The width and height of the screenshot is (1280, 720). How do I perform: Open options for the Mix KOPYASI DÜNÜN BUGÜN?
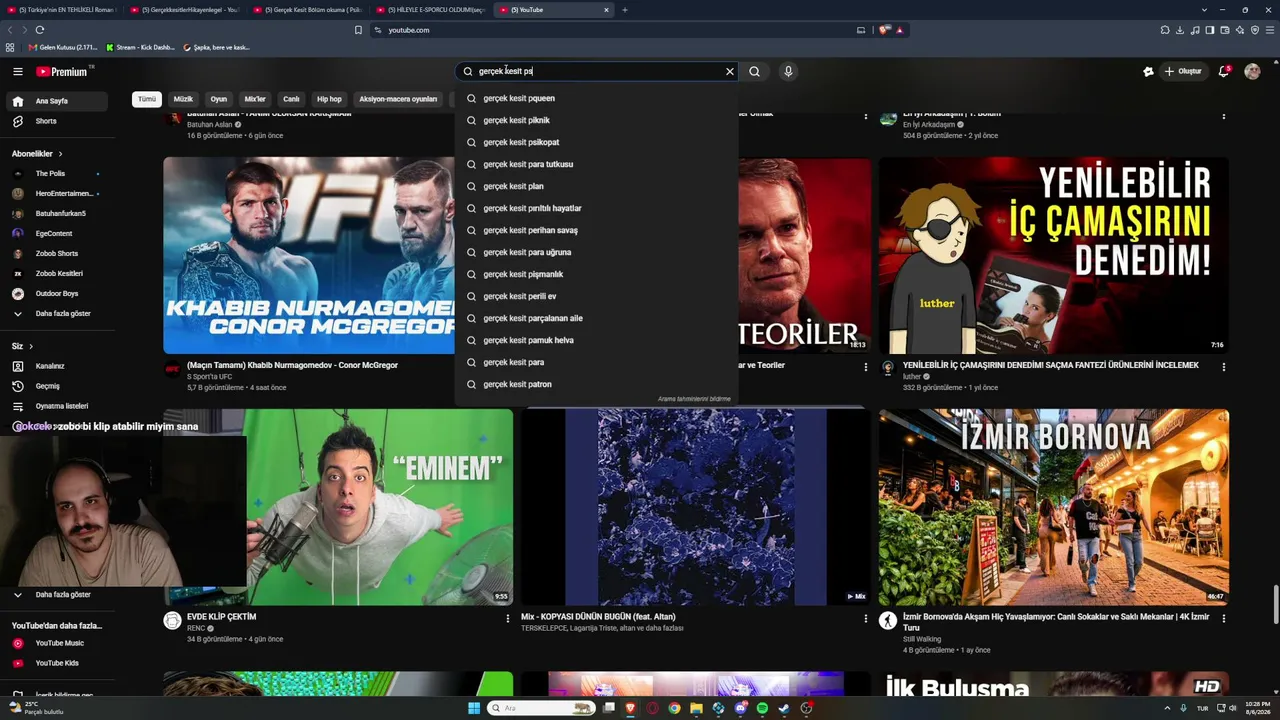[x=865, y=619]
